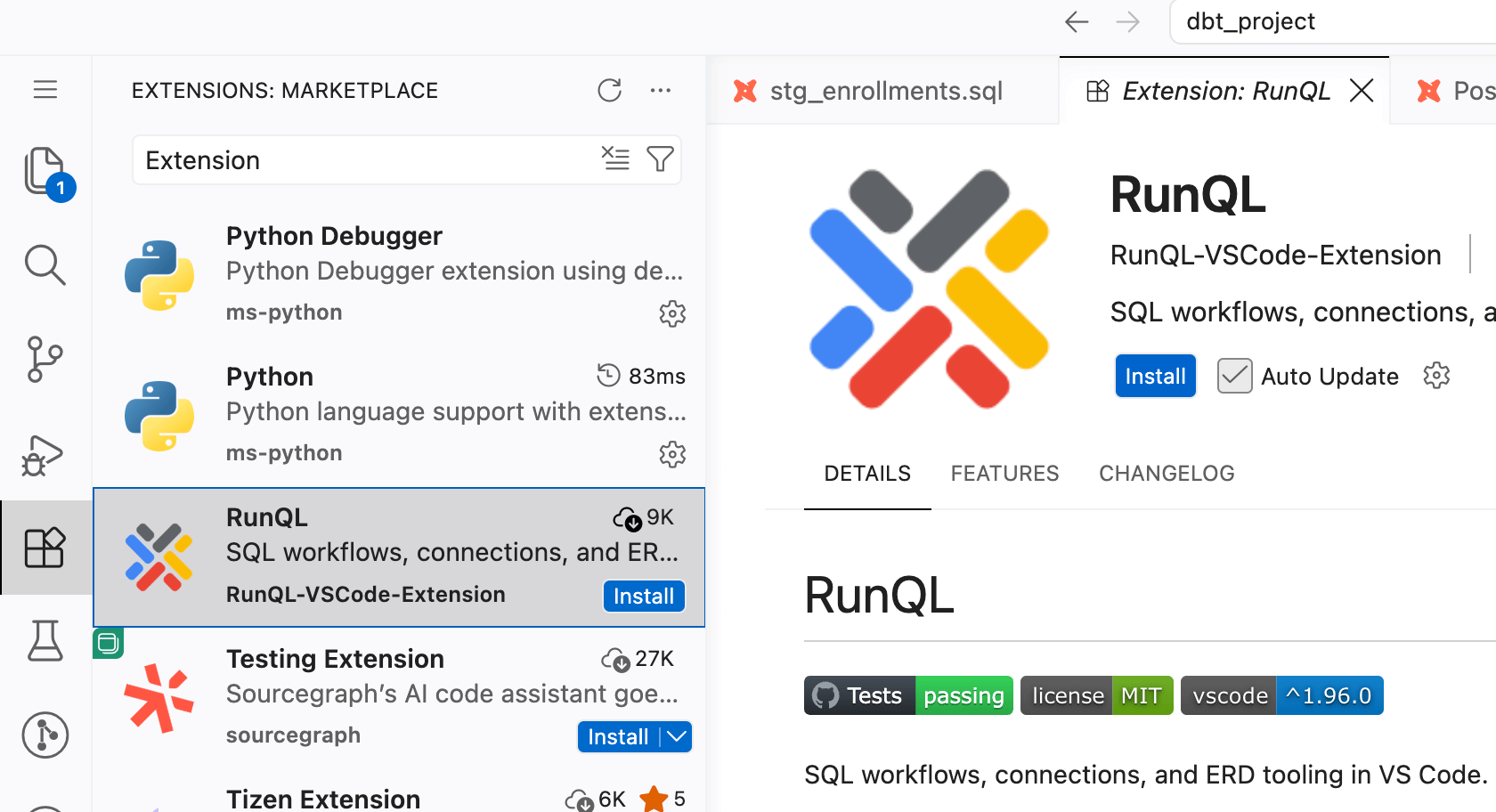
Task: Click the large RunQL logo image
Action: pos(929,289)
